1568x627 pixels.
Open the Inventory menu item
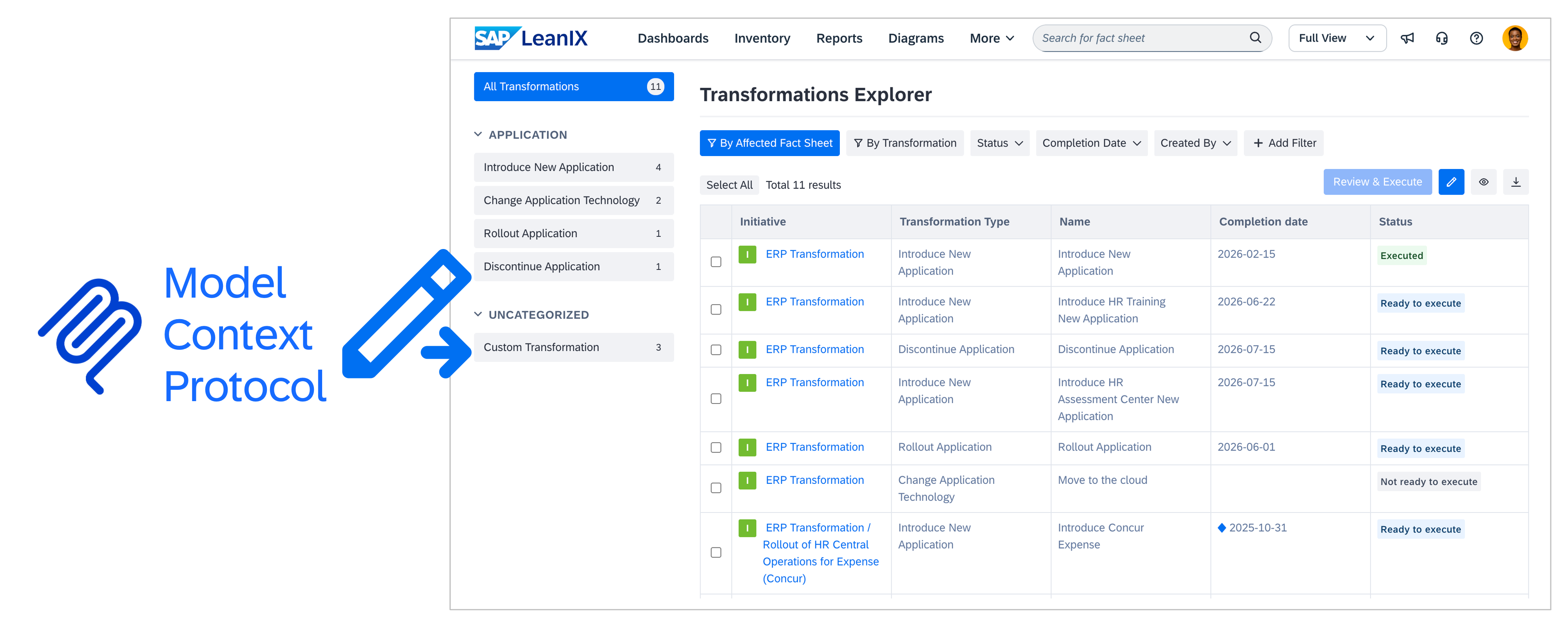point(762,38)
